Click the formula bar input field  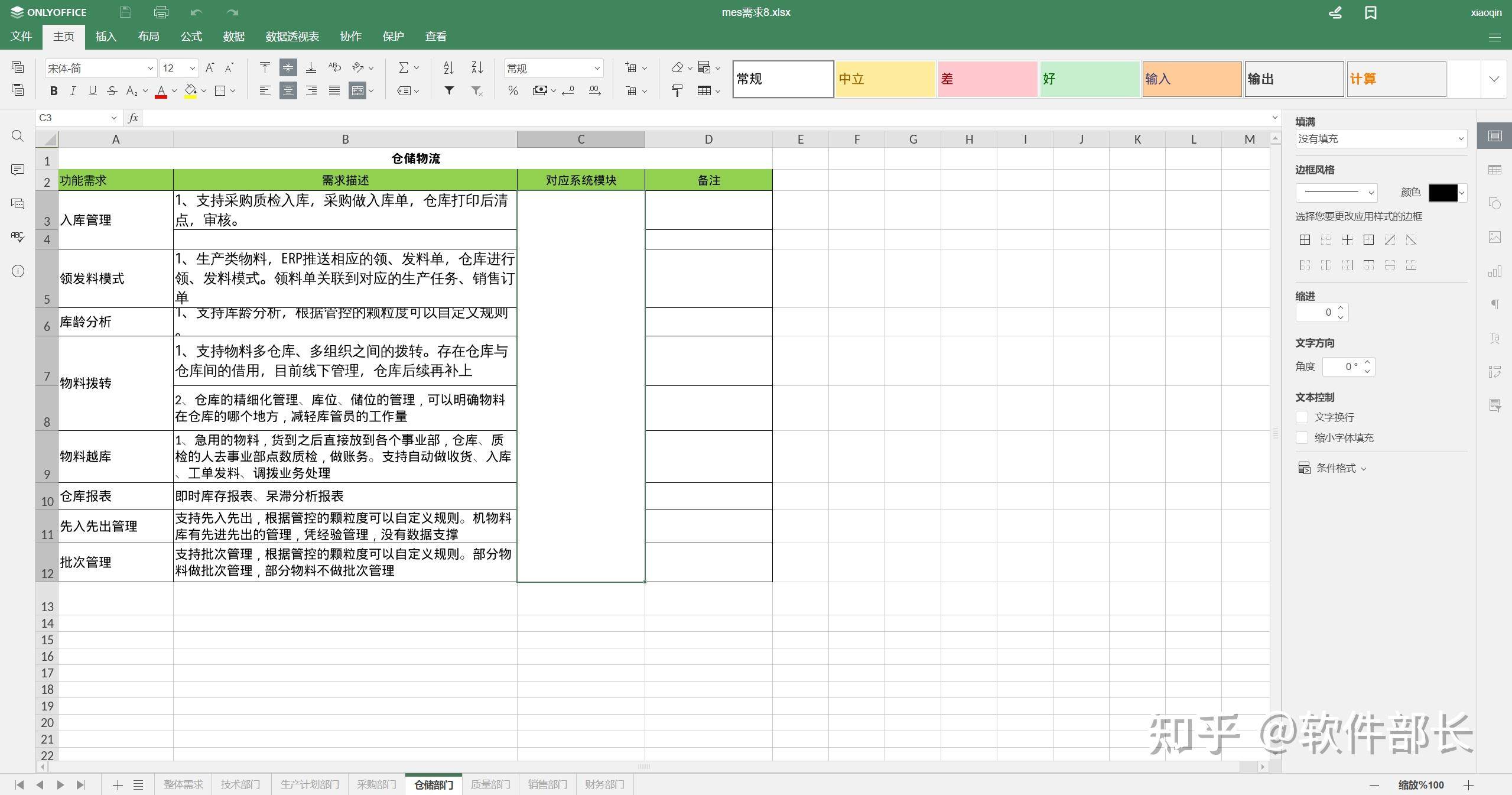click(705, 118)
